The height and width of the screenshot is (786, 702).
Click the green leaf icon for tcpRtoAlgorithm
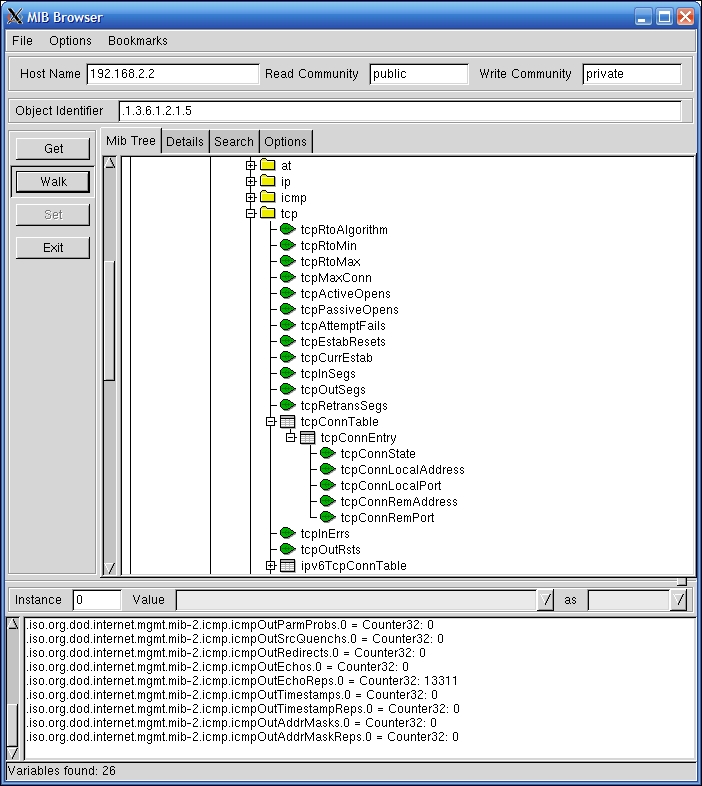pos(288,229)
